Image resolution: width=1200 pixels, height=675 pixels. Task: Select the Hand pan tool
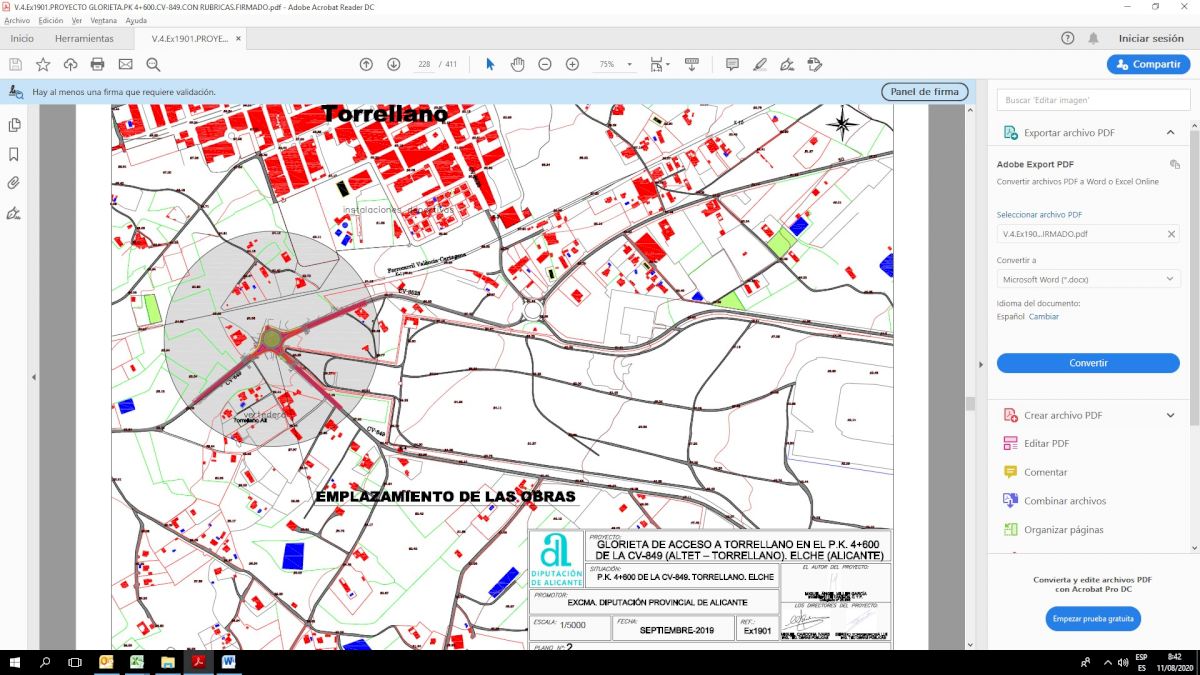point(517,64)
